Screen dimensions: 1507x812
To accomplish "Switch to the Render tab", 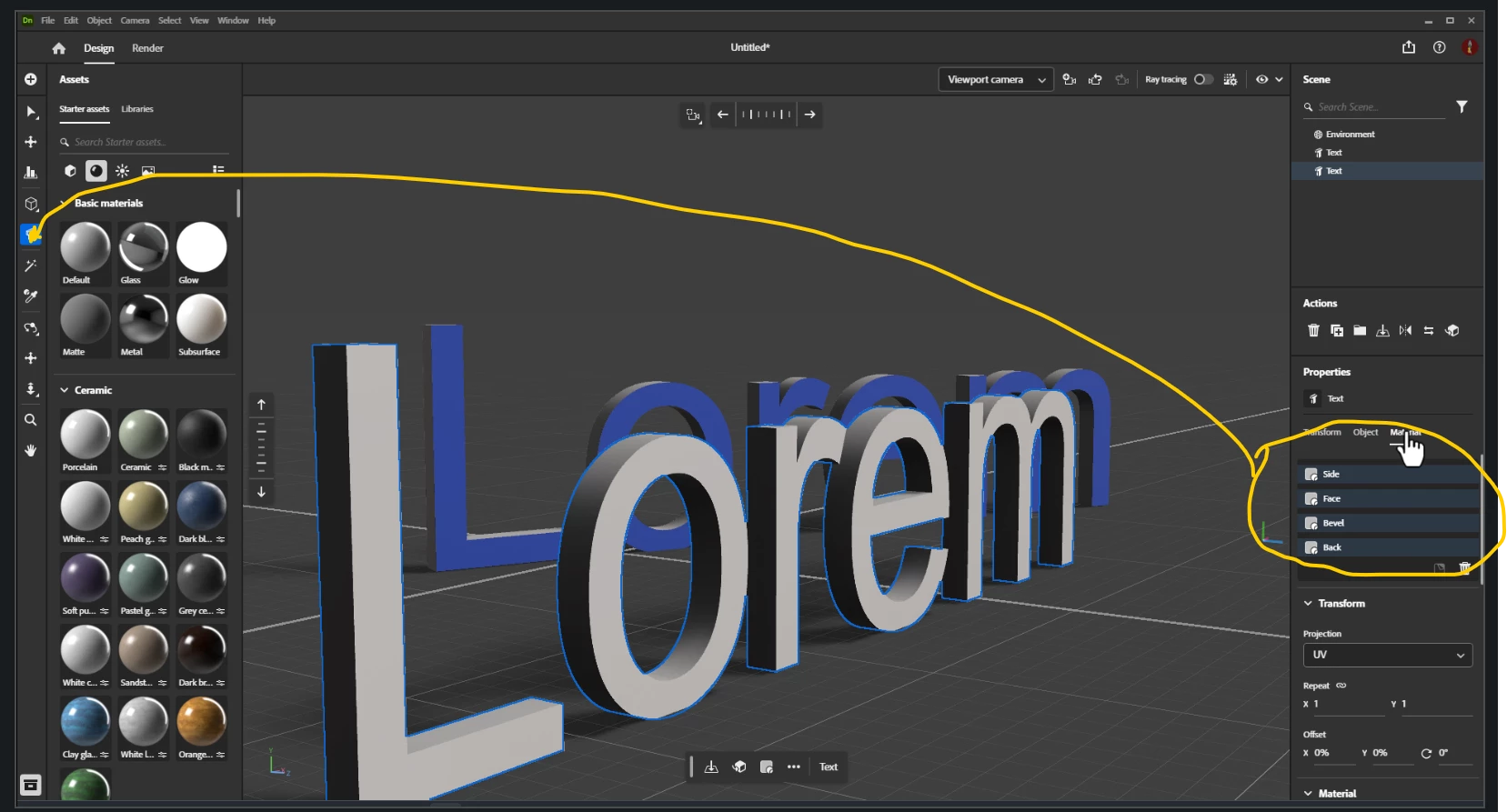I will click(147, 48).
